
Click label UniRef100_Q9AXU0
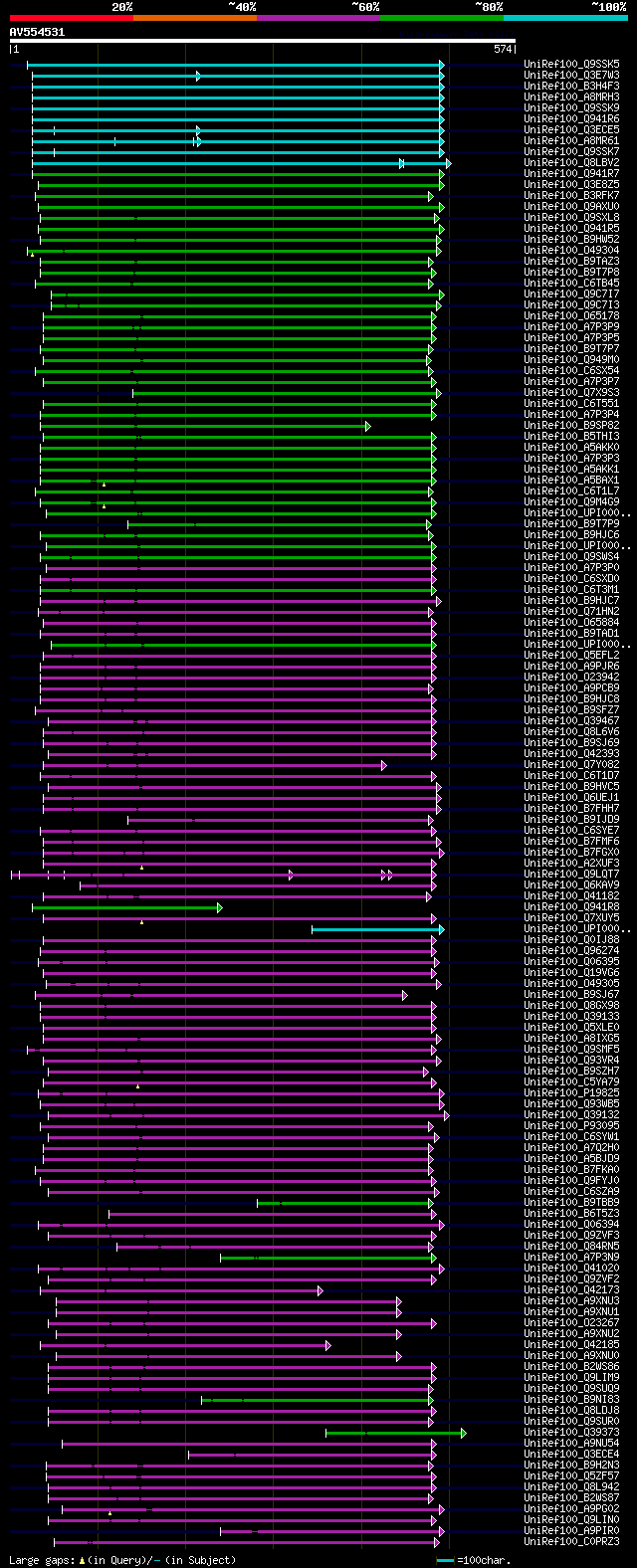tap(571, 206)
